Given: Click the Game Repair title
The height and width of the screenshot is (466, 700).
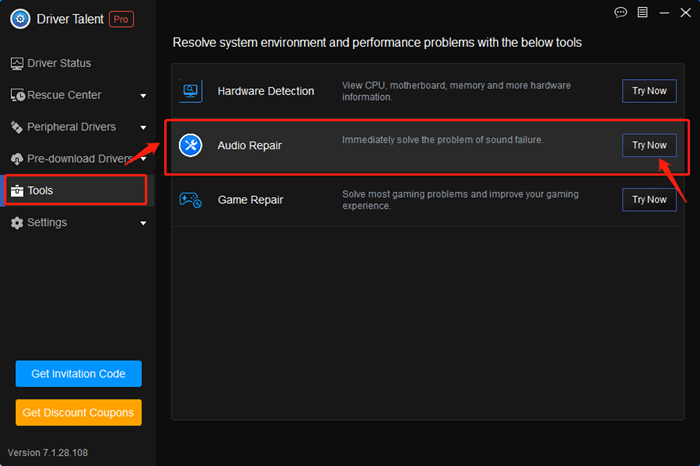Looking at the screenshot, I should point(250,200).
